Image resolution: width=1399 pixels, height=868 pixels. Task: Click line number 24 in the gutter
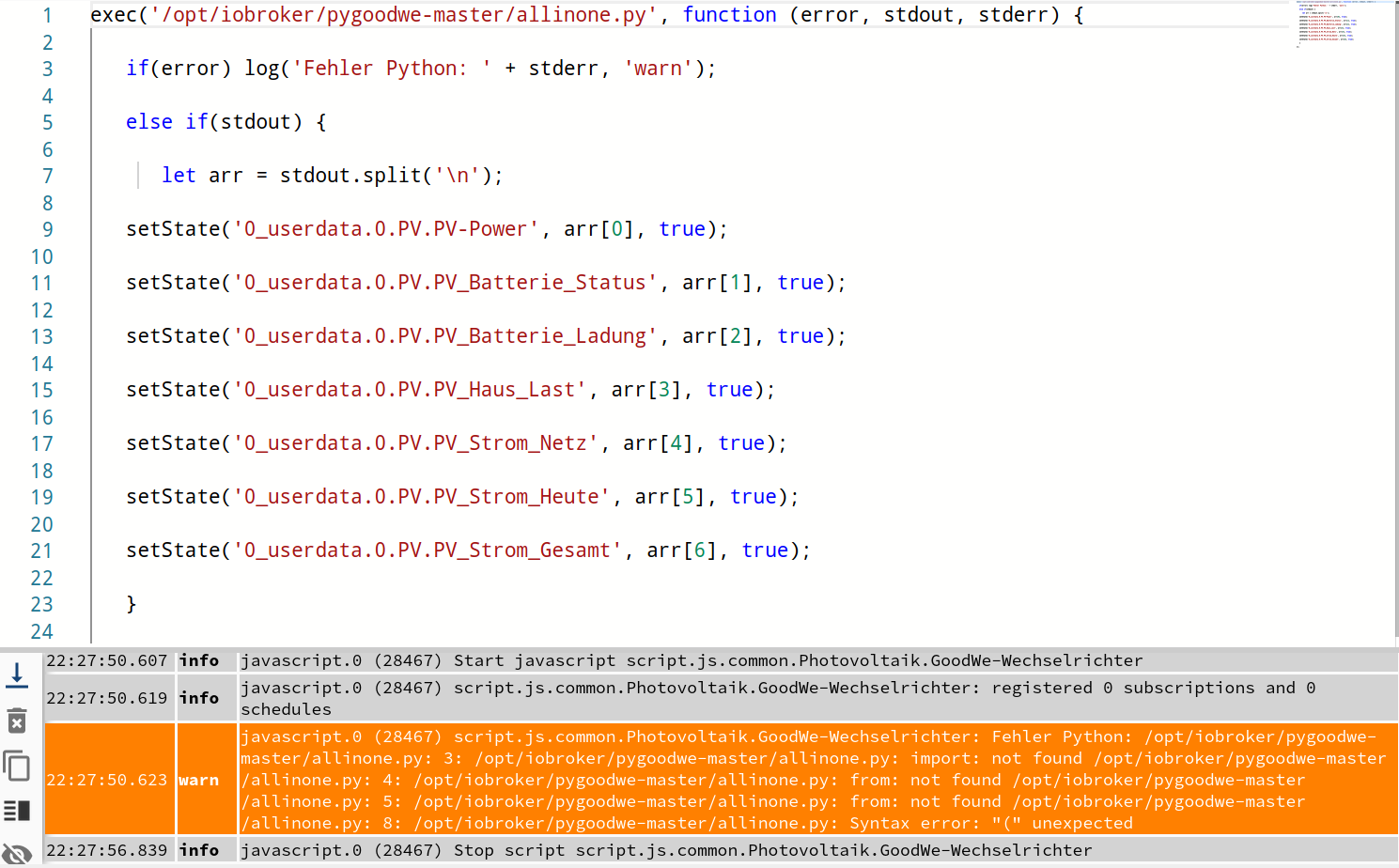41,631
